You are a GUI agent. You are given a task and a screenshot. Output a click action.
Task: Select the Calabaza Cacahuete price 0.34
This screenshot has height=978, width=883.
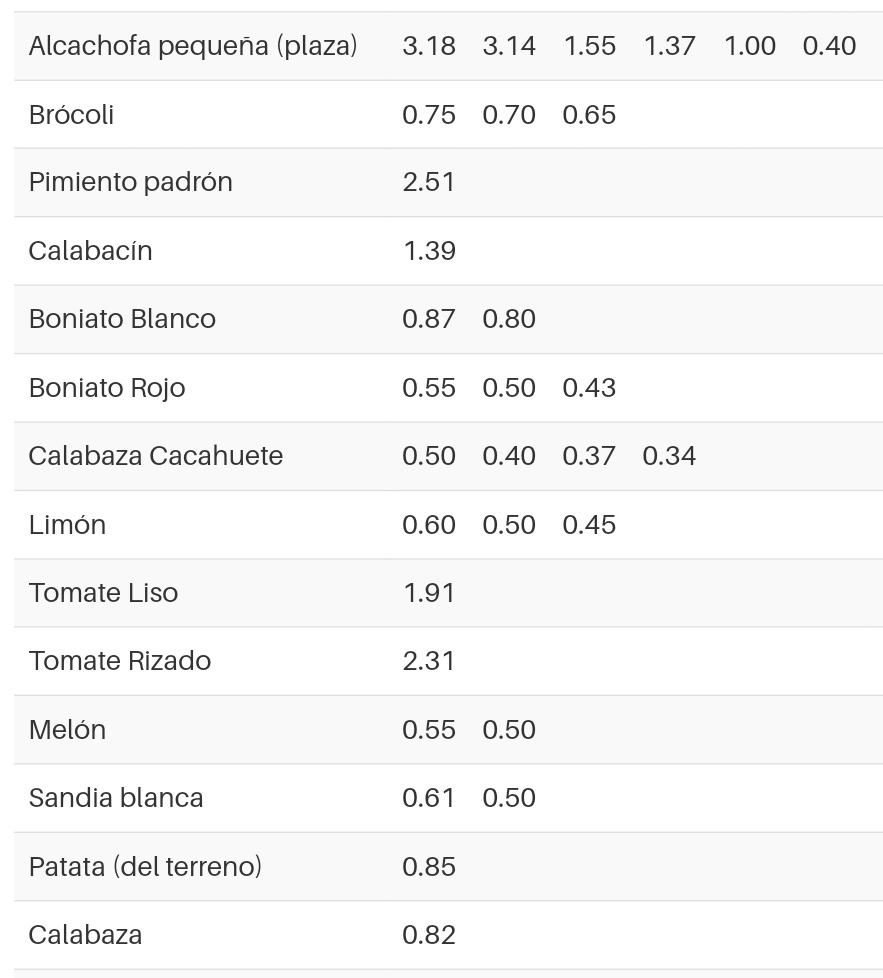point(669,456)
